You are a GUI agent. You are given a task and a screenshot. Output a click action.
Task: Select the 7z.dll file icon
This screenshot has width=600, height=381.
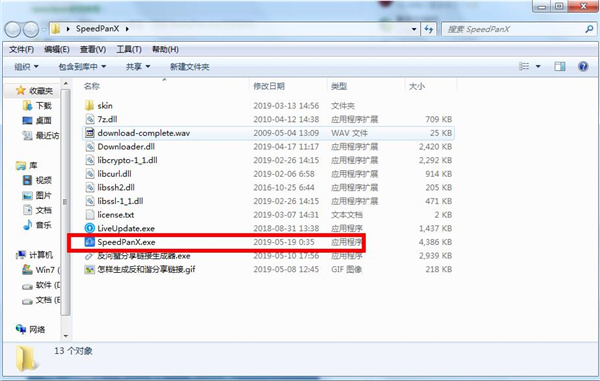click(90, 119)
